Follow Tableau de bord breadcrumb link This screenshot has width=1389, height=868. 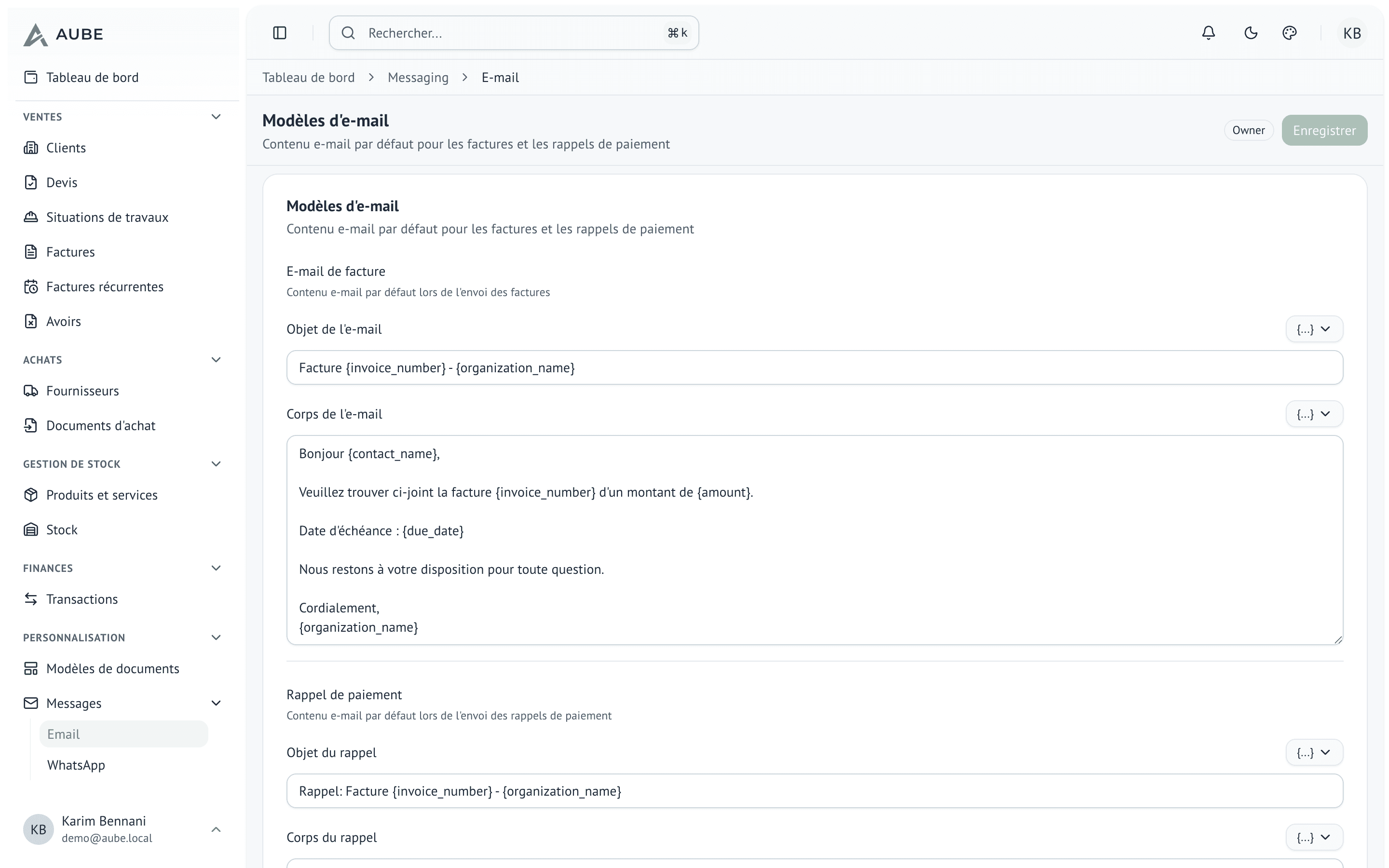point(308,78)
